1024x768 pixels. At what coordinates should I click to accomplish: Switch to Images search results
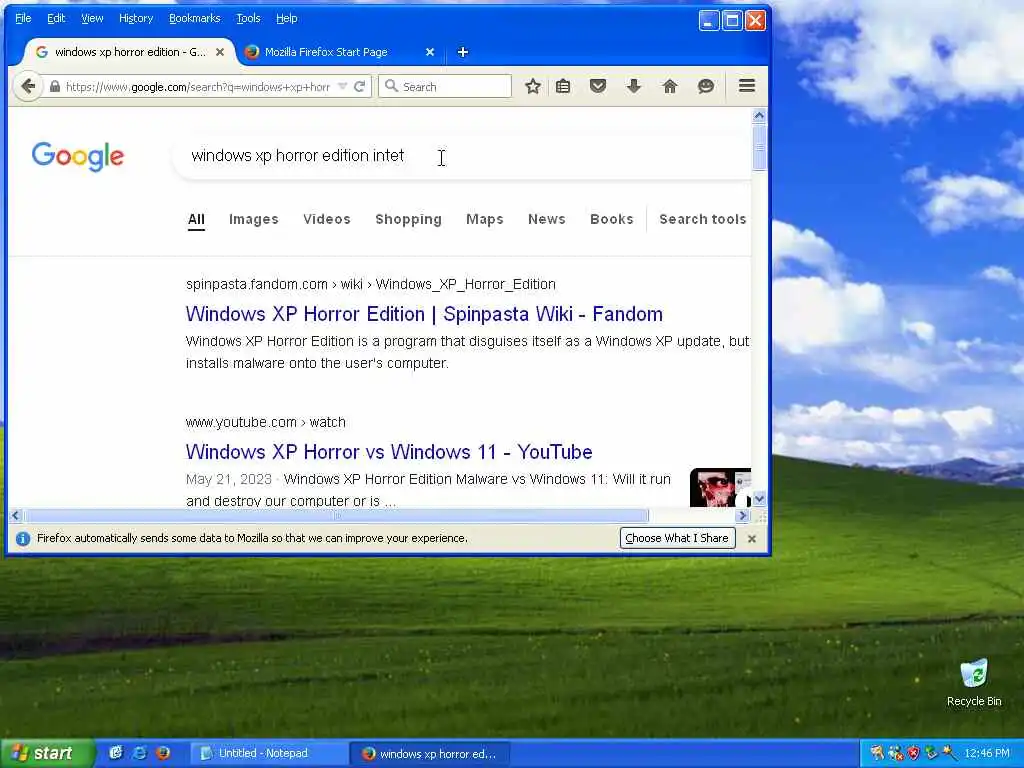click(253, 219)
